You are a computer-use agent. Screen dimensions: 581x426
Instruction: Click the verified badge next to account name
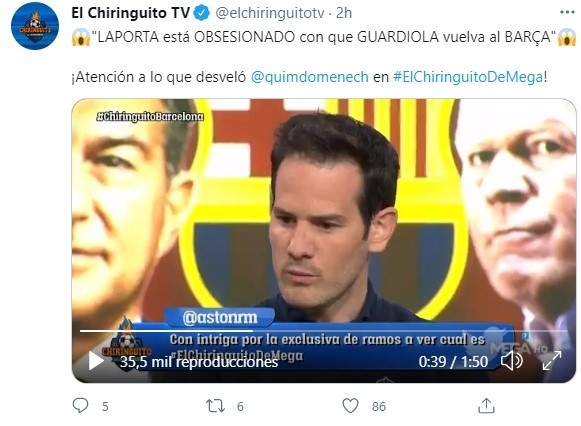[202, 13]
